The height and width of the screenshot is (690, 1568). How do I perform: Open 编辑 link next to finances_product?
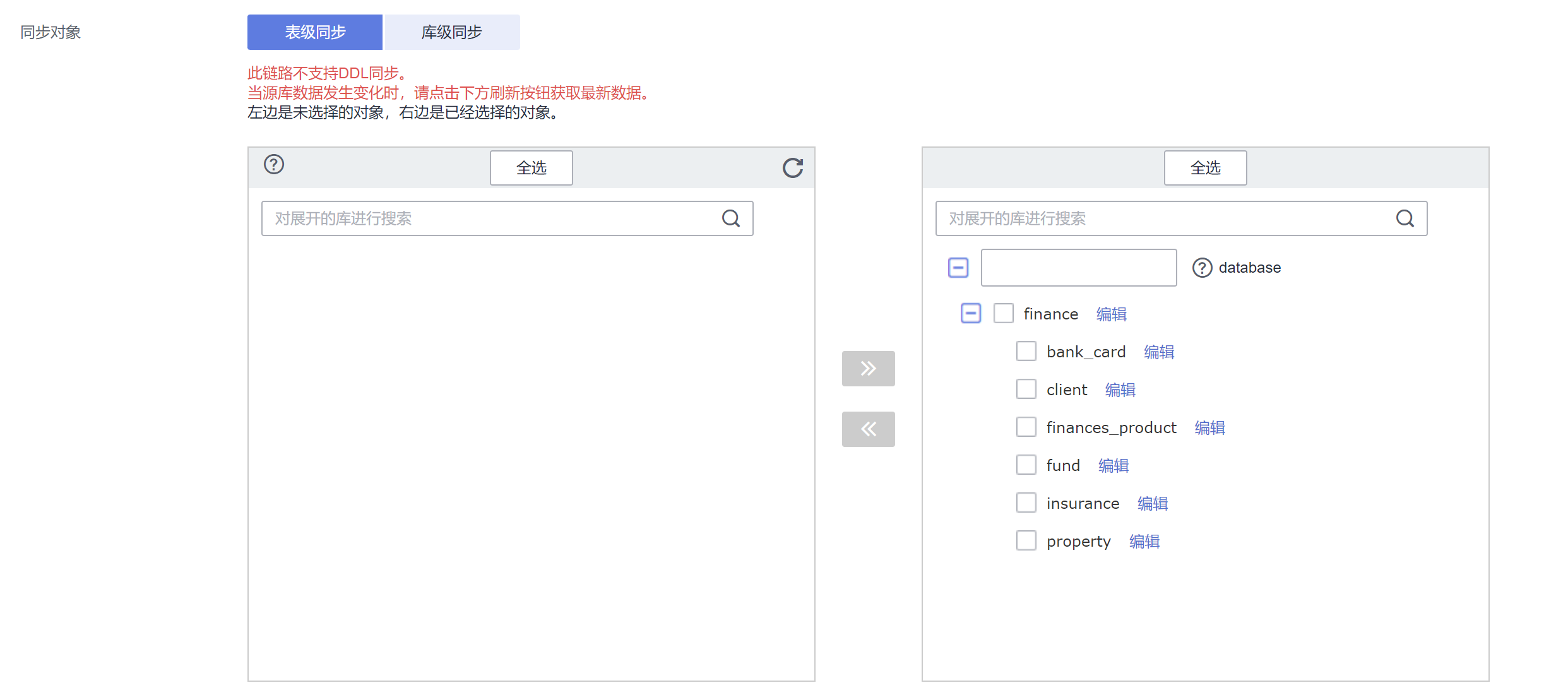click(1209, 428)
